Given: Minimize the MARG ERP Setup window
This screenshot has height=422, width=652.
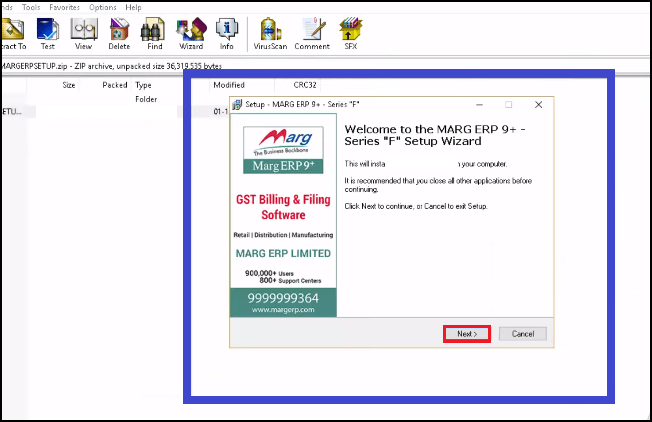Looking at the screenshot, I should 479,105.
